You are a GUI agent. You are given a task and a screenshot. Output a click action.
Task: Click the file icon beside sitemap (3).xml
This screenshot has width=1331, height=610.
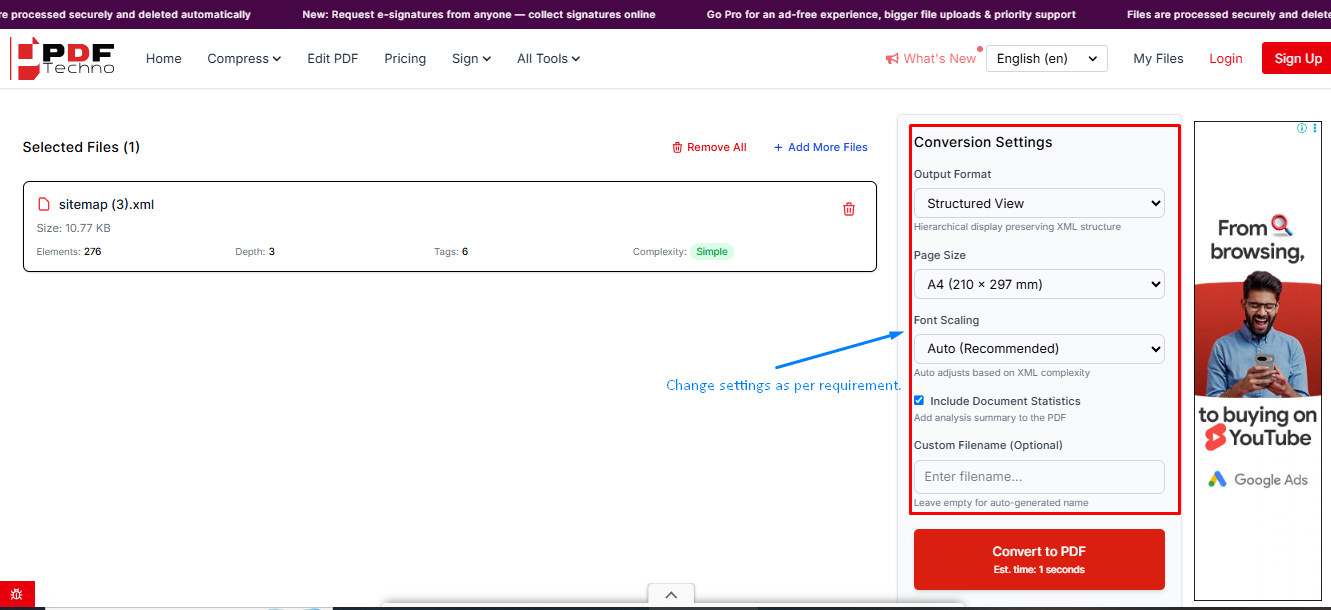(x=44, y=204)
